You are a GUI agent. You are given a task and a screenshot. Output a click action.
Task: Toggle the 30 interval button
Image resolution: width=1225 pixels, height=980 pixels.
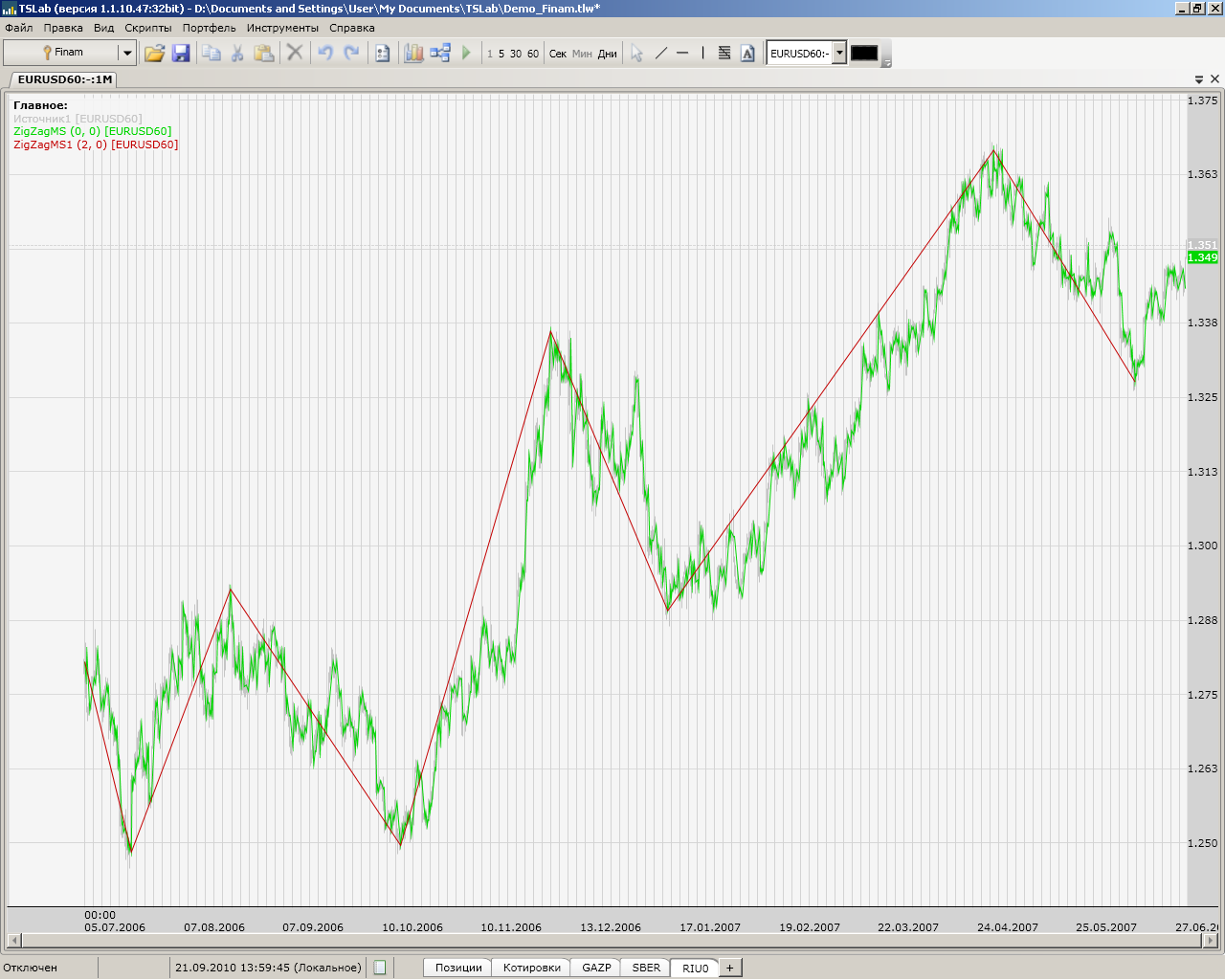click(x=516, y=54)
